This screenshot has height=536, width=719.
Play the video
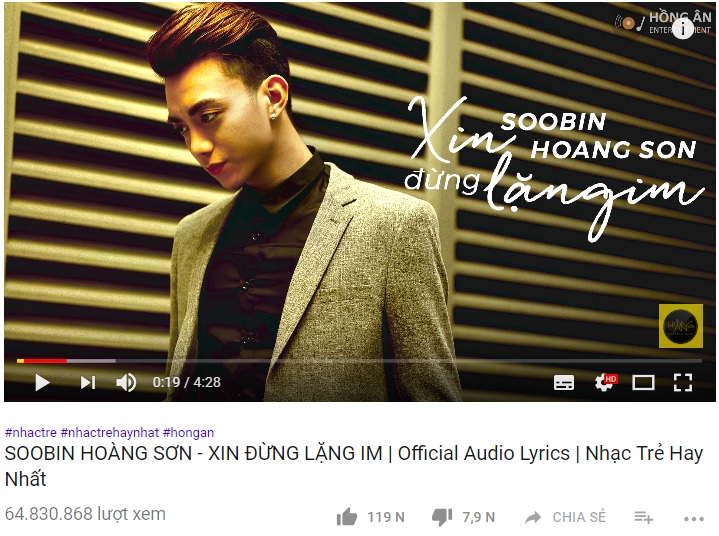42,382
